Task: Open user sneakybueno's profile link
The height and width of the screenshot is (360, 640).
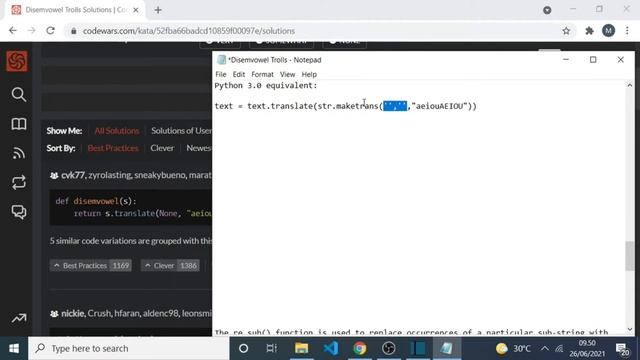Action: (160, 175)
